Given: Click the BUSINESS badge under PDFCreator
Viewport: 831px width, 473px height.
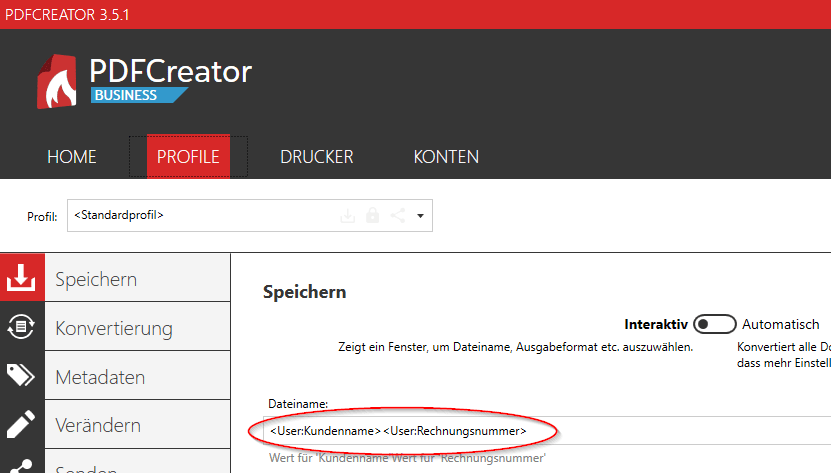Looking at the screenshot, I should pyautogui.click(x=139, y=95).
